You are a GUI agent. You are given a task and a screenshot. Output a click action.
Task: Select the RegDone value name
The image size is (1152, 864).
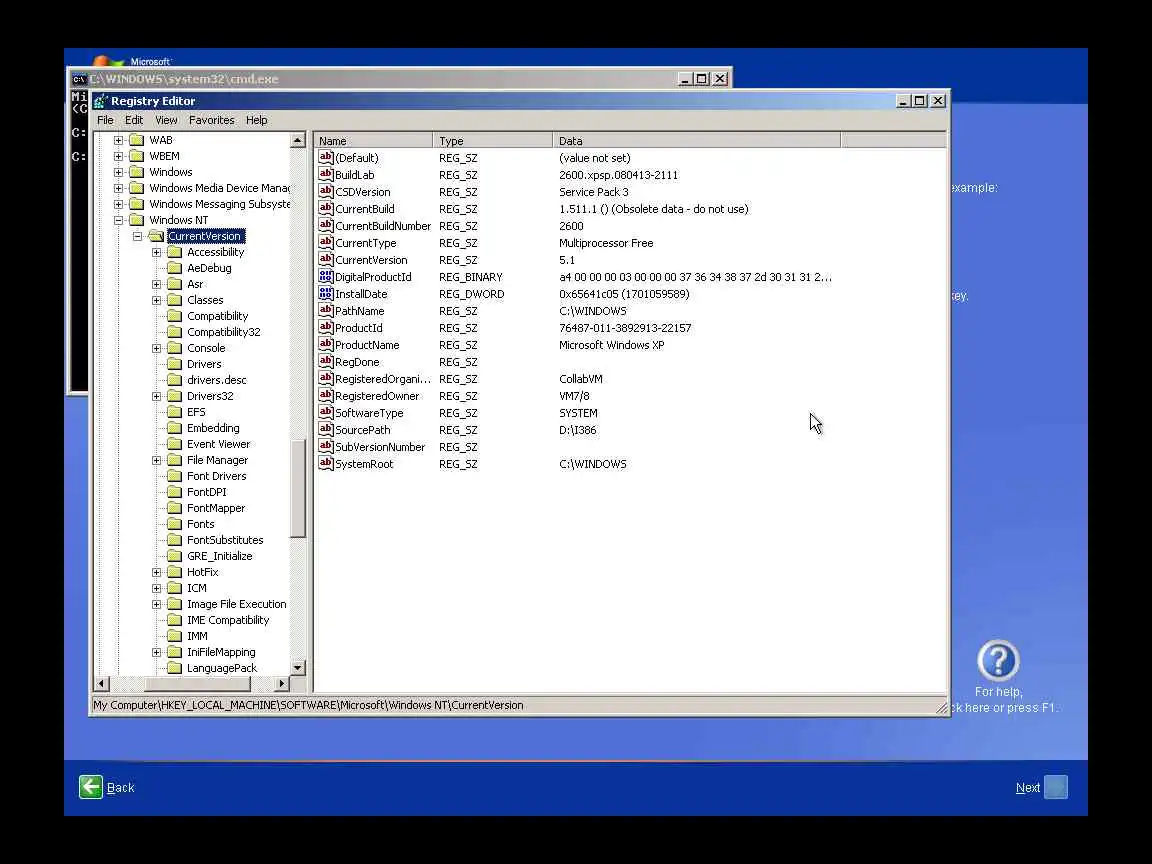coord(357,361)
